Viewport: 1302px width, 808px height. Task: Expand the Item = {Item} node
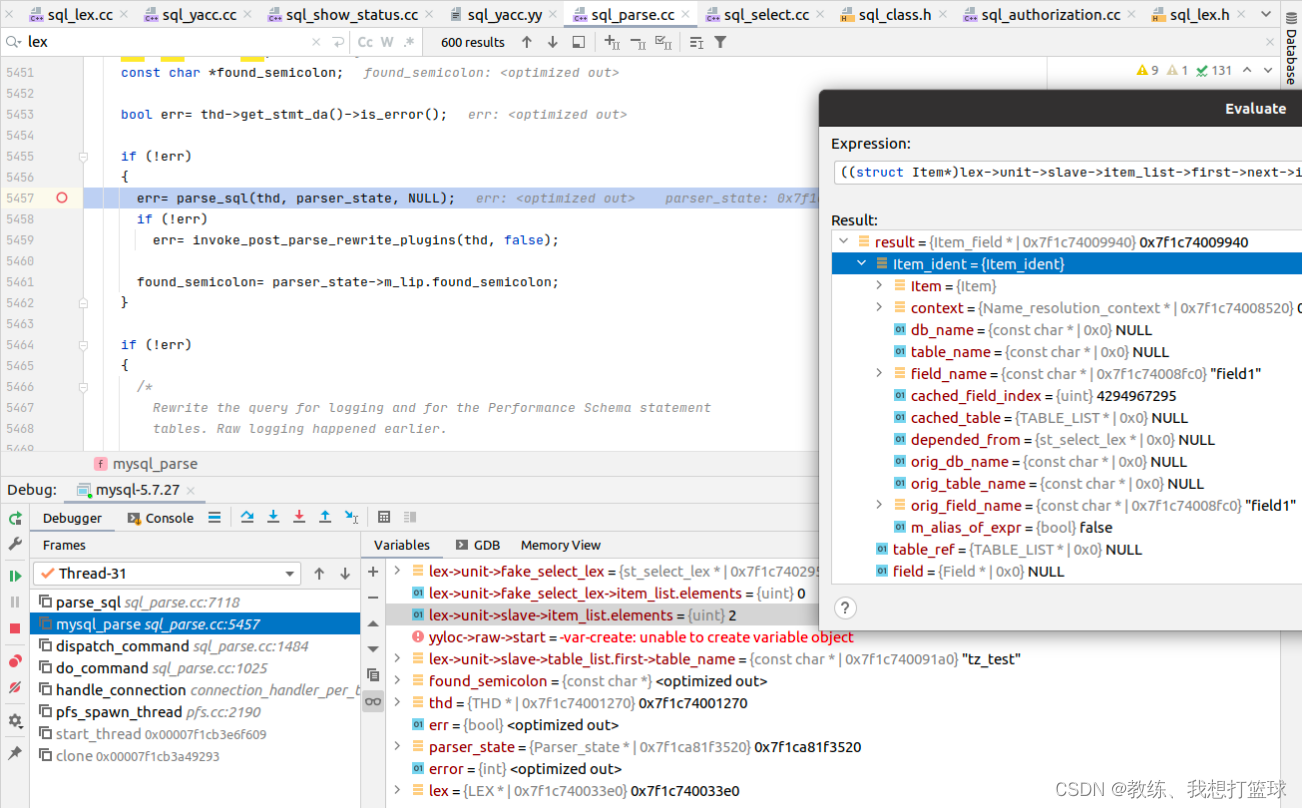click(879, 286)
